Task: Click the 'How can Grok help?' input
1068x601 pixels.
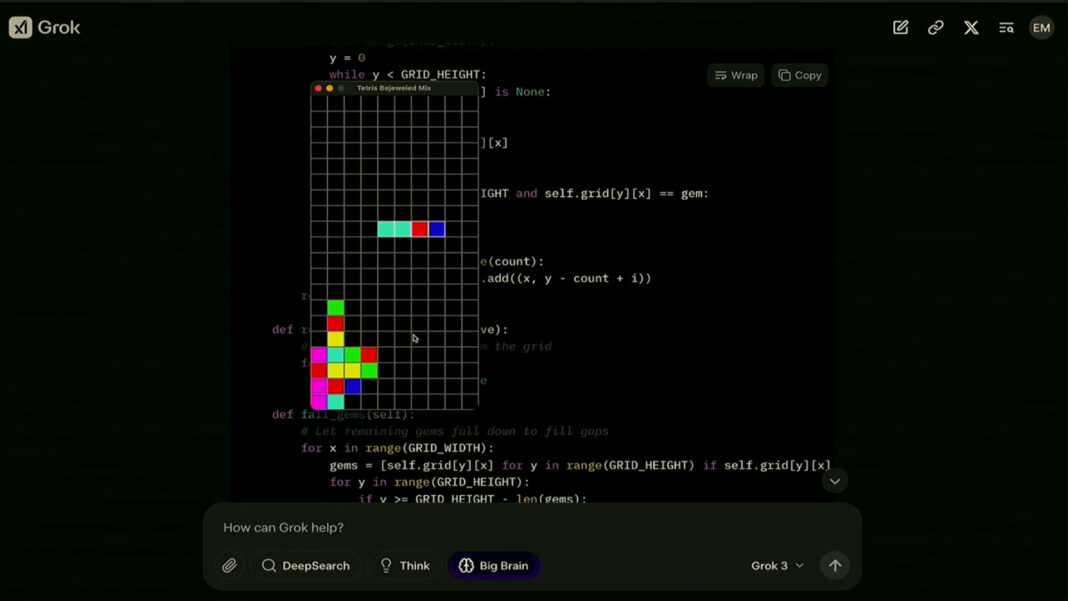Action: [x=530, y=527]
